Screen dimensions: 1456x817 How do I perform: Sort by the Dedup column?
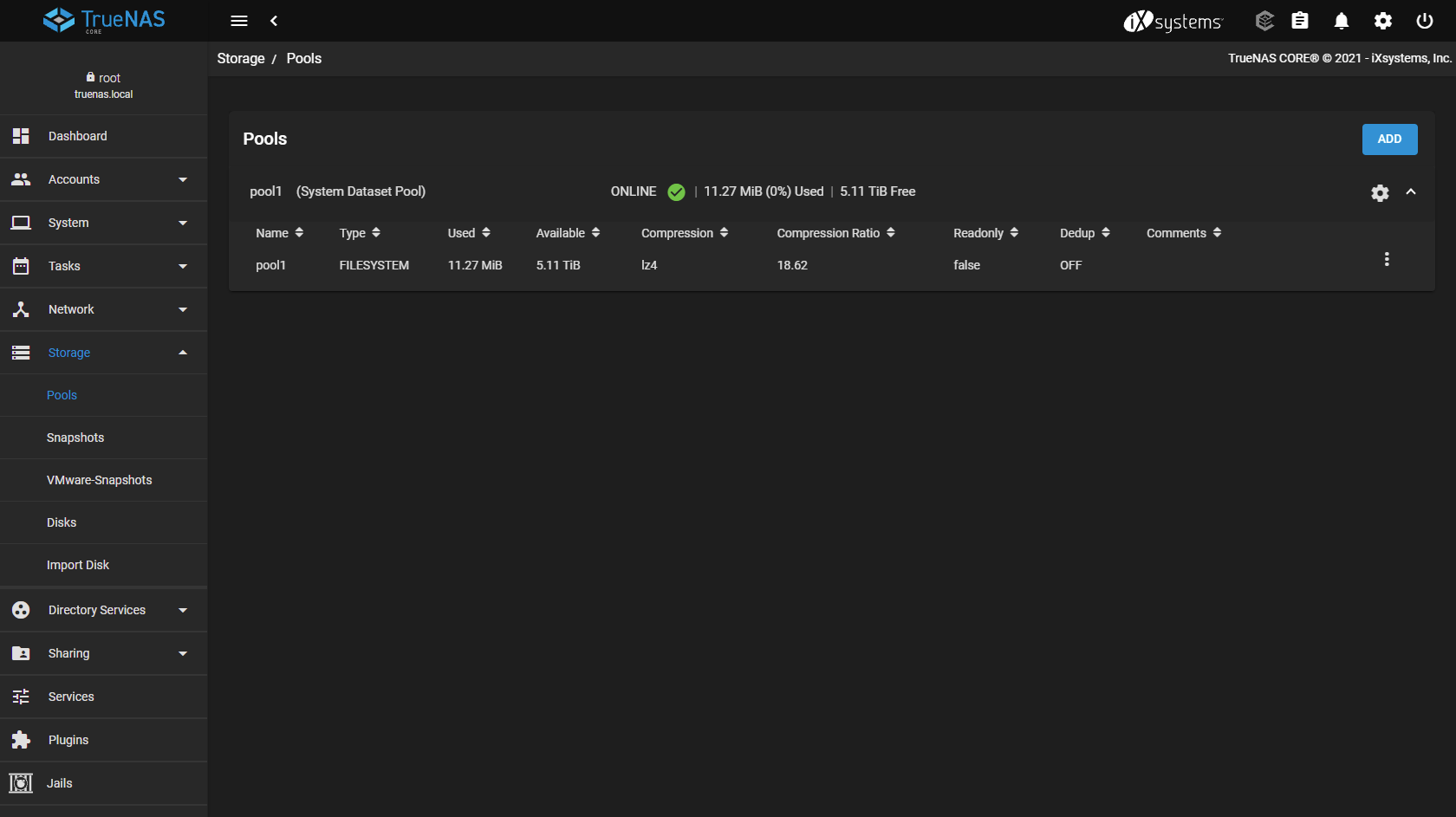[1084, 233]
